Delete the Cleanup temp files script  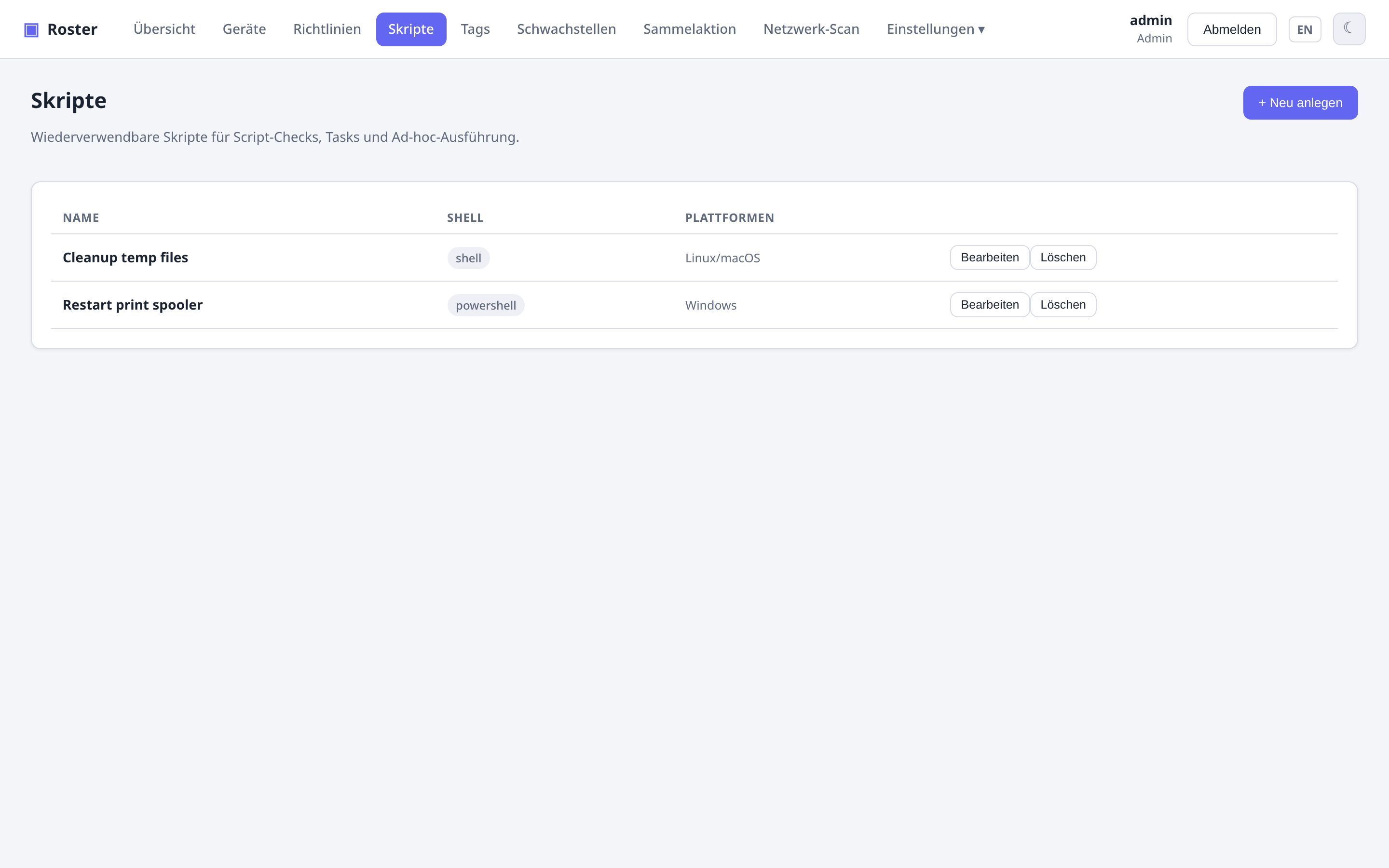[1063, 257]
